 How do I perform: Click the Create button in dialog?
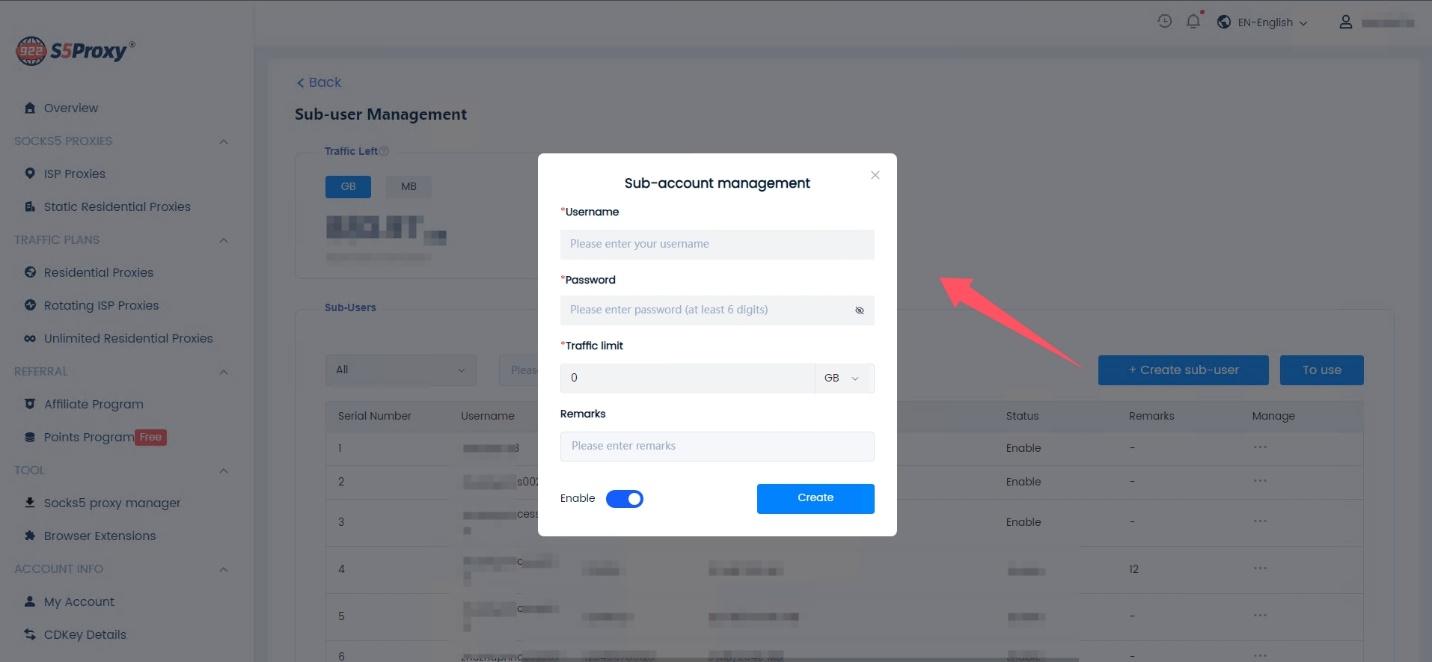(x=815, y=498)
